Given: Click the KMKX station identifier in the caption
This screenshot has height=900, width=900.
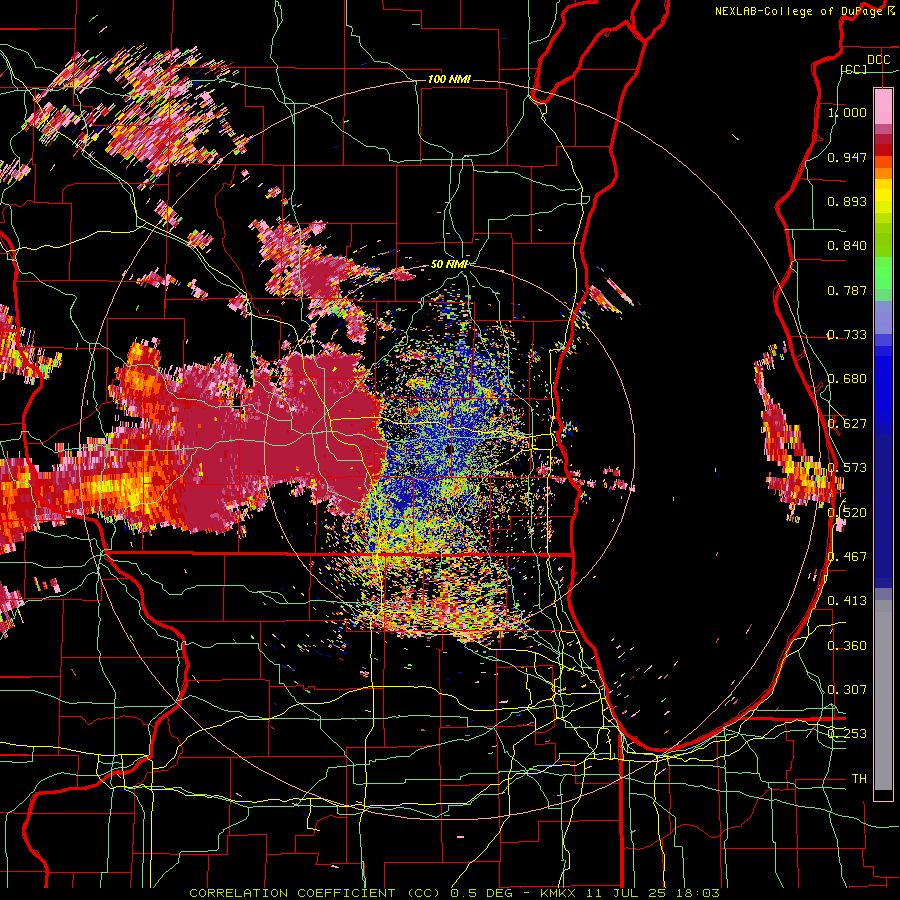Looking at the screenshot, I should click(x=560, y=893).
